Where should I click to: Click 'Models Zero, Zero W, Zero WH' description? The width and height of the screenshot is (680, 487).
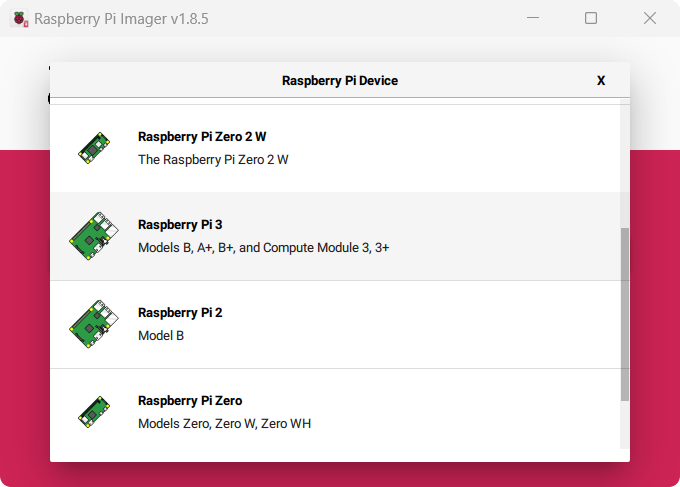(224, 424)
